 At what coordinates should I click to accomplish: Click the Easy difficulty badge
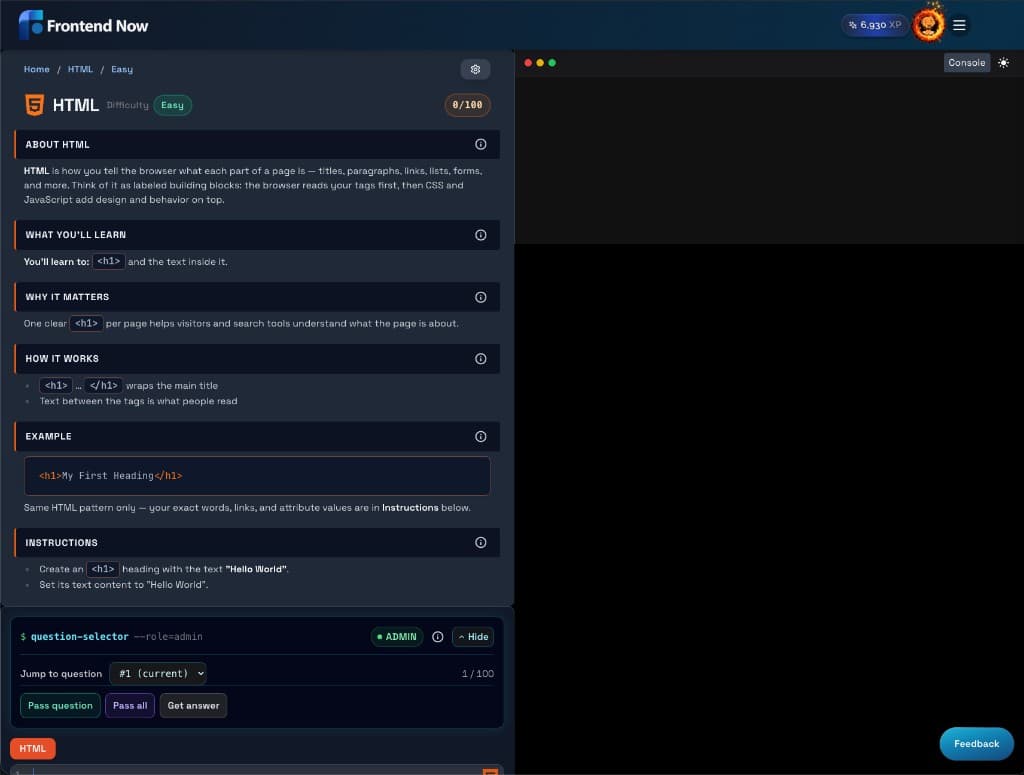pos(172,105)
